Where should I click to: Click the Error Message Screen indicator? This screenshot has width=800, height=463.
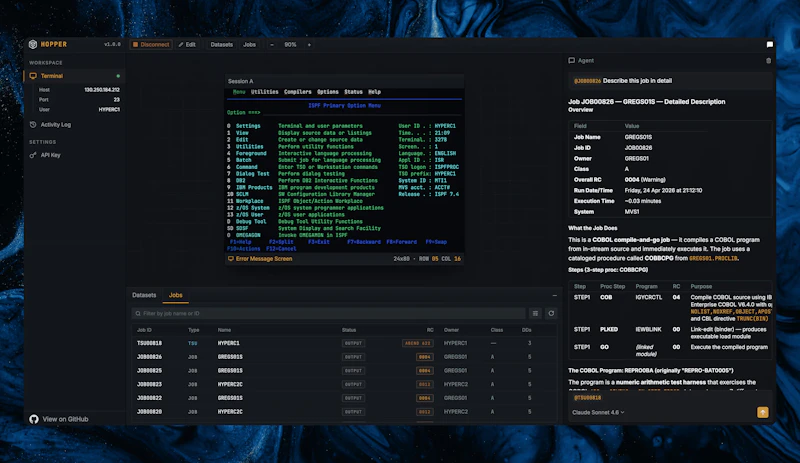click(x=260, y=259)
